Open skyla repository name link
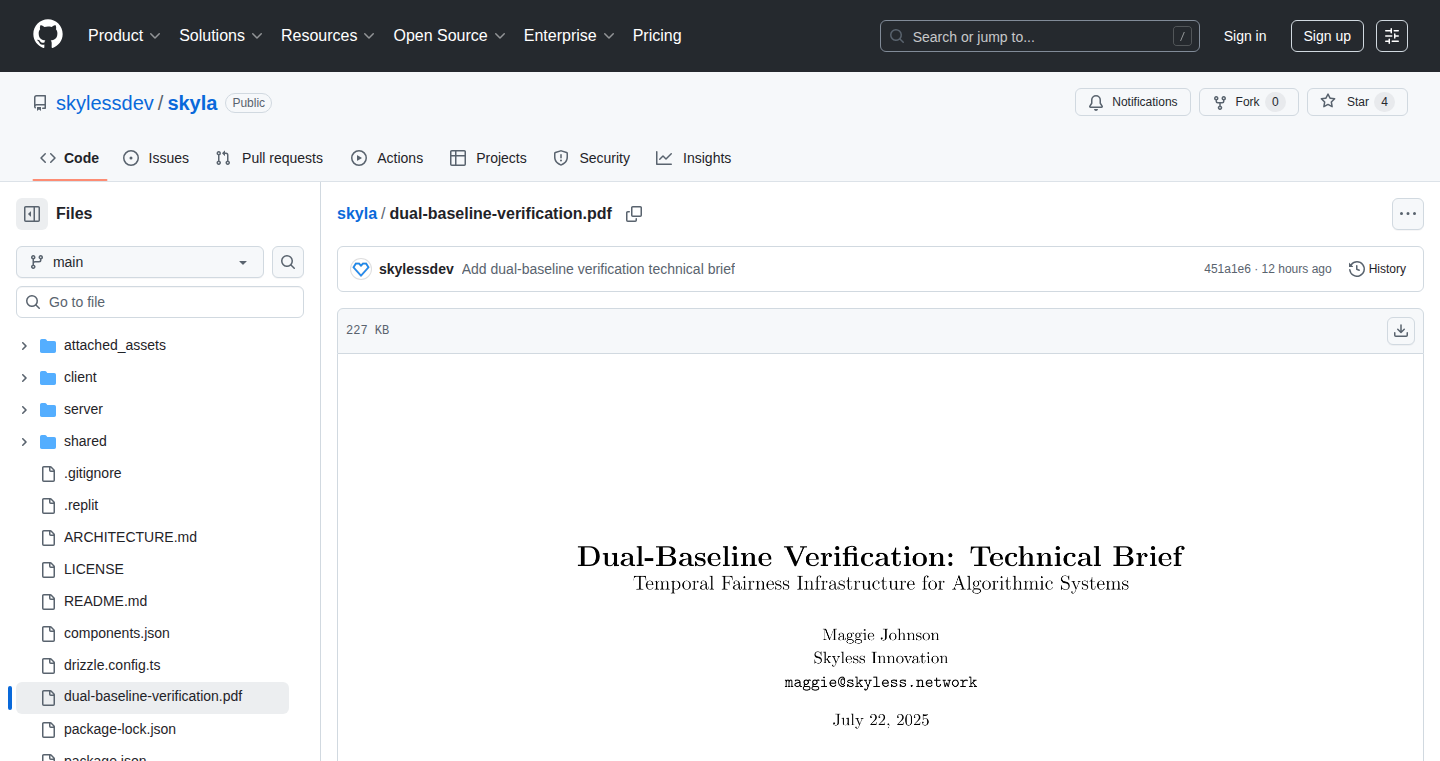 click(x=193, y=103)
